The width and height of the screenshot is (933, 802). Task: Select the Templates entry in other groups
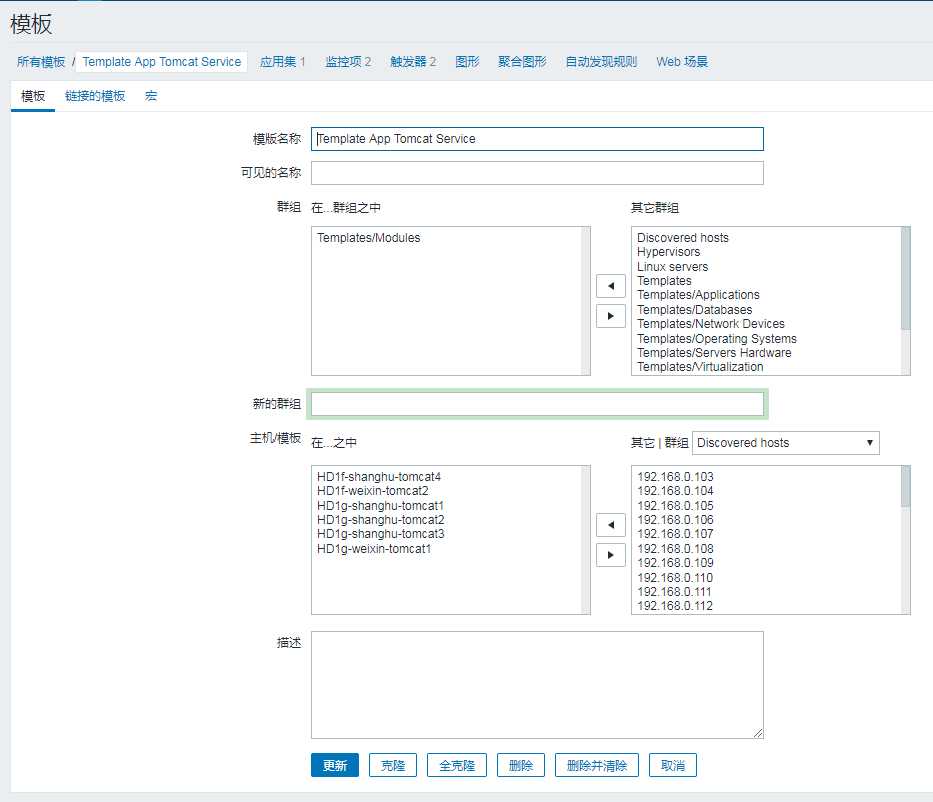(x=664, y=281)
